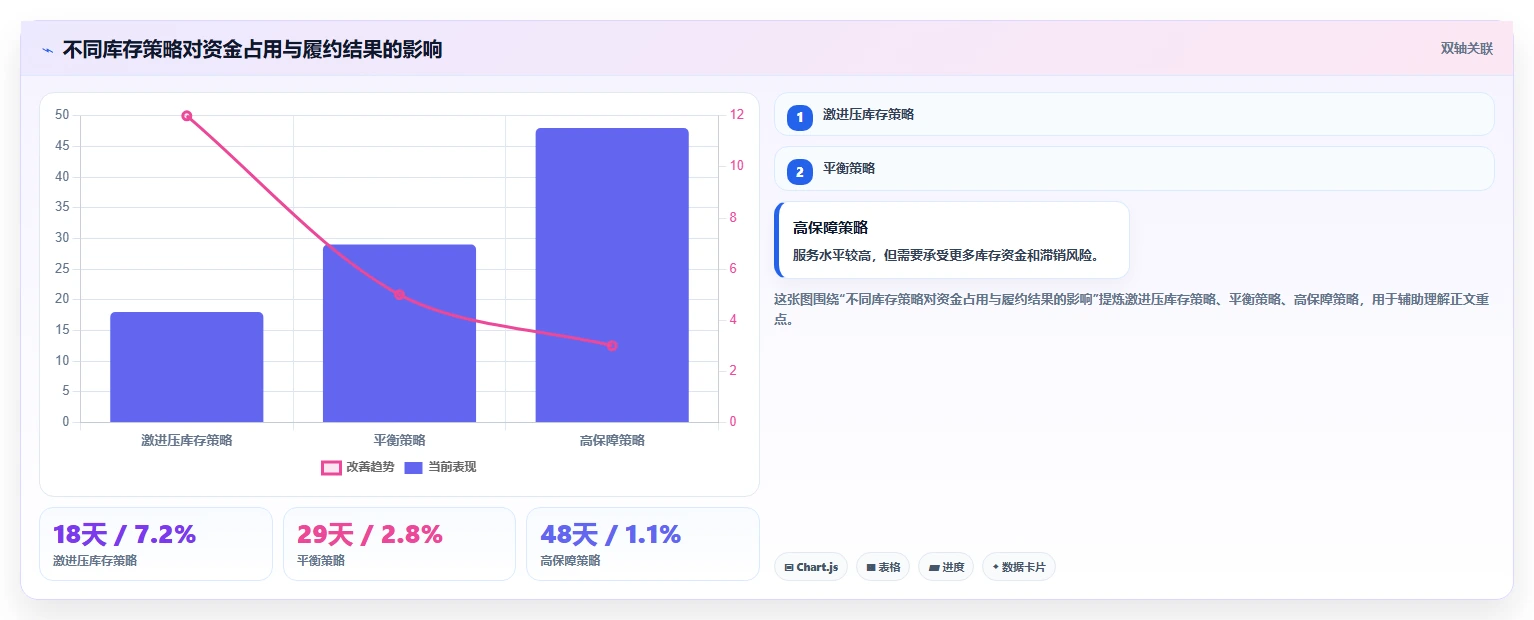This screenshot has width=1534, height=620.
Task: Expand item 2 平衡策略
Action: coord(1134,168)
